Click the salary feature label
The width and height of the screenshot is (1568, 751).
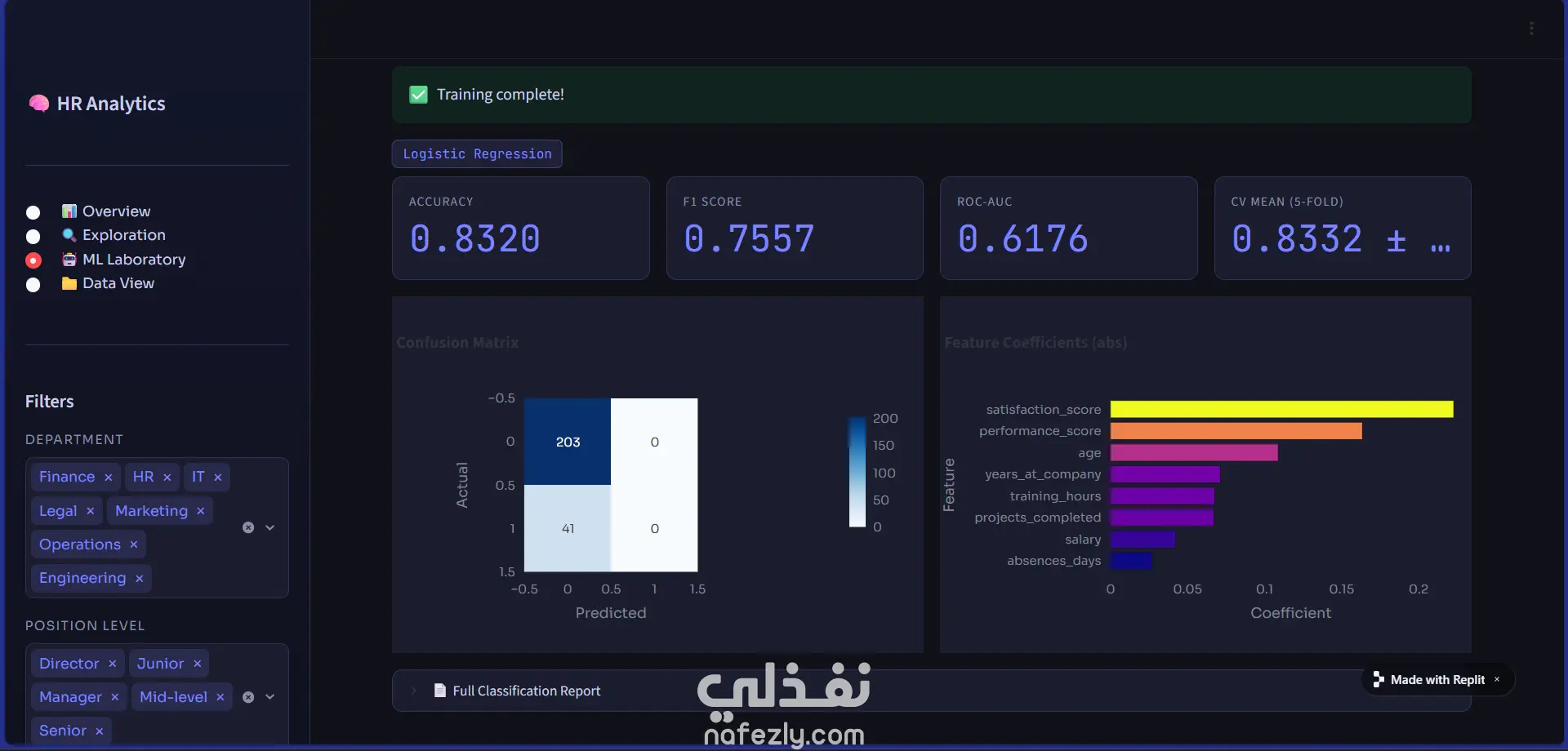coord(1083,540)
